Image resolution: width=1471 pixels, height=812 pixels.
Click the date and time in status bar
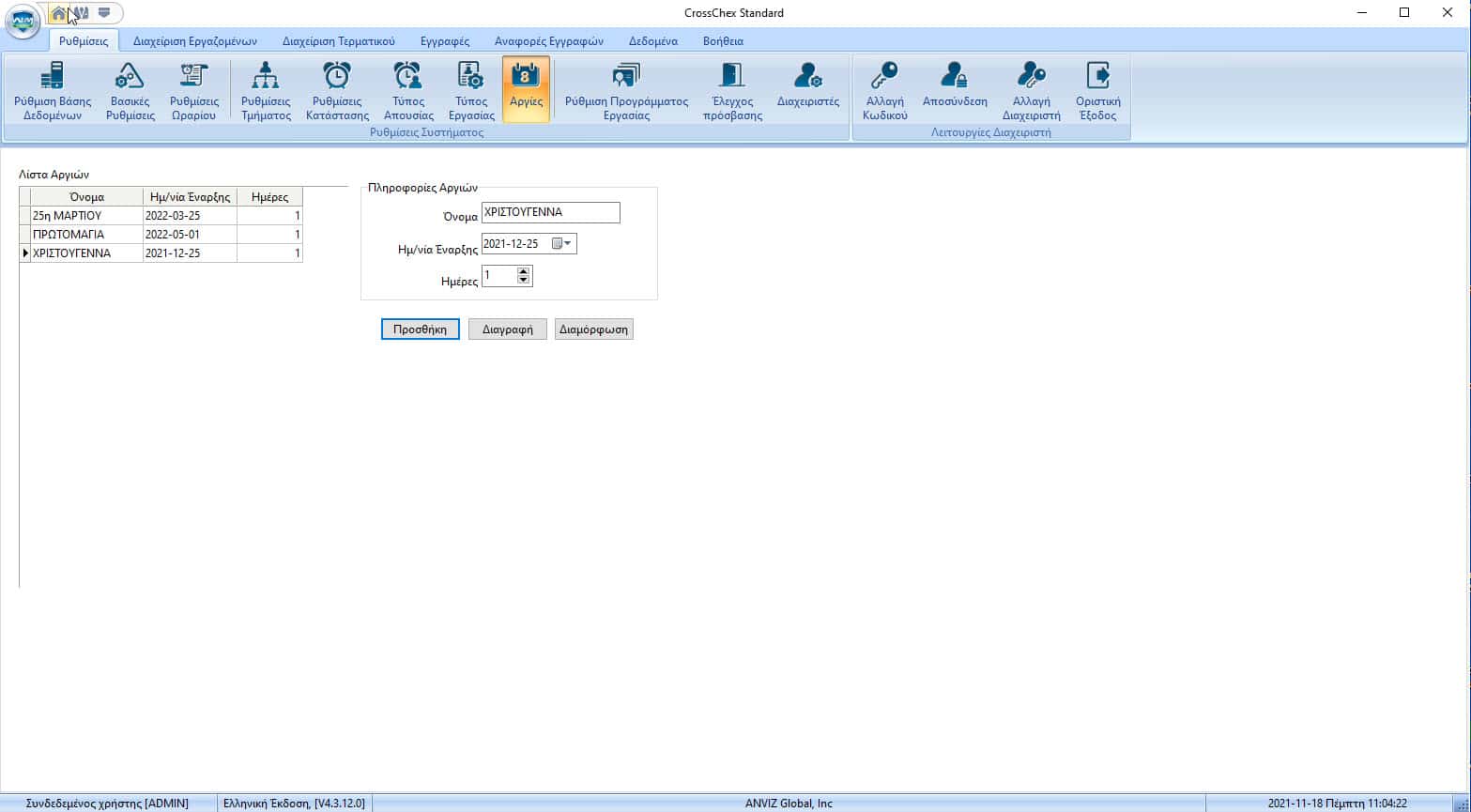tap(1337, 804)
